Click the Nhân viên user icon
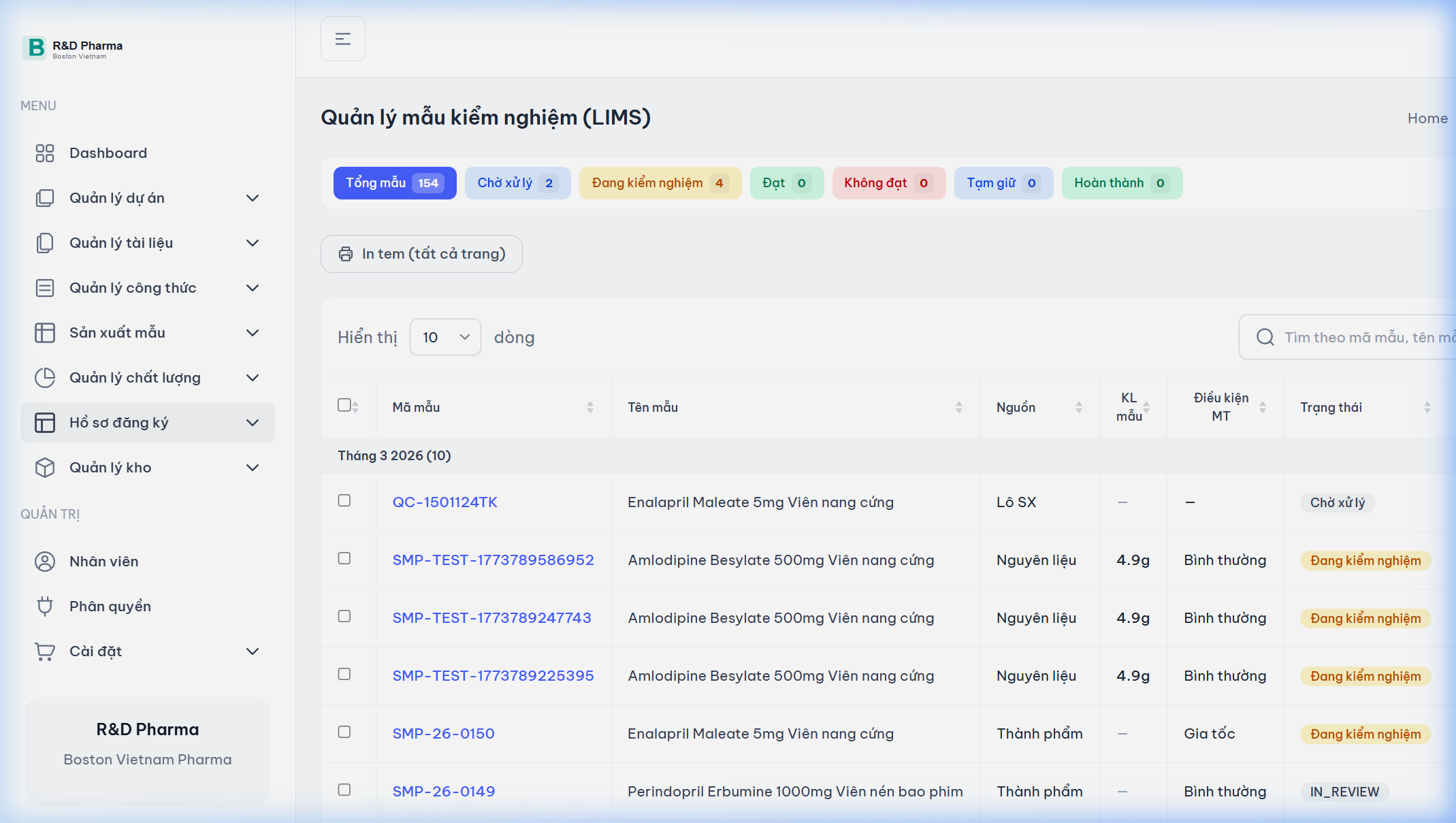Image resolution: width=1456 pixels, height=823 pixels. (x=45, y=562)
